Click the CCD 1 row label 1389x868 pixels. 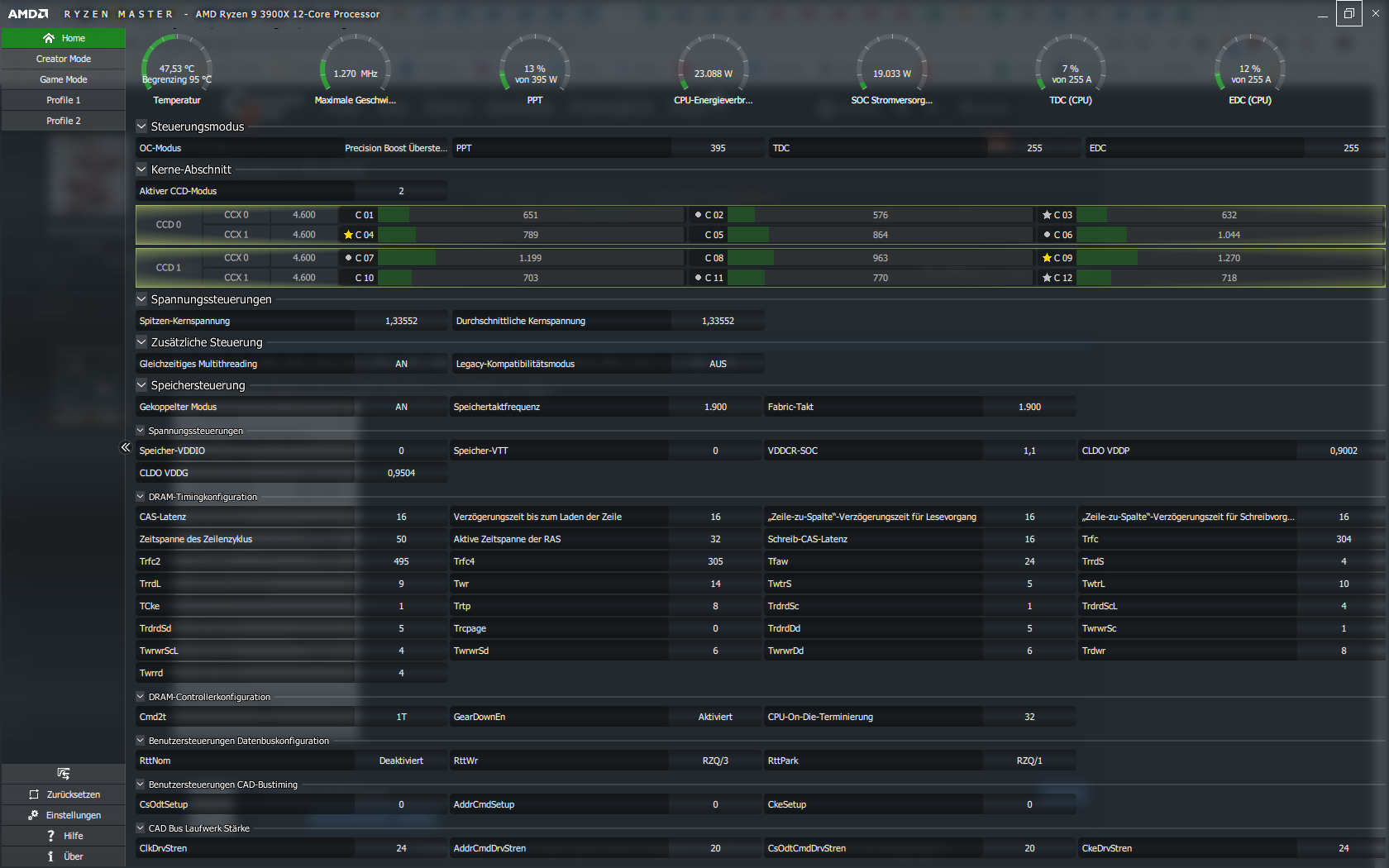pyautogui.click(x=169, y=268)
